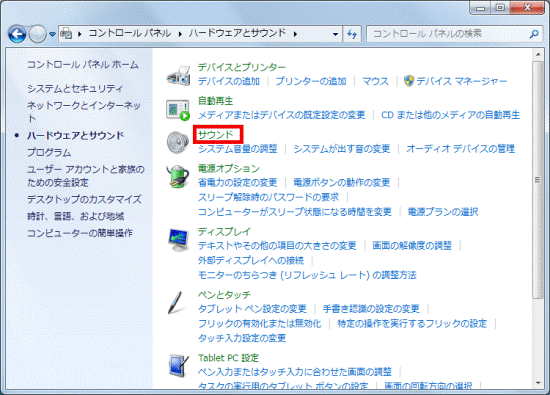The height and width of the screenshot is (395, 550).
Task: Click 画面の解像度の調整 link
Action: tap(412, 246)
